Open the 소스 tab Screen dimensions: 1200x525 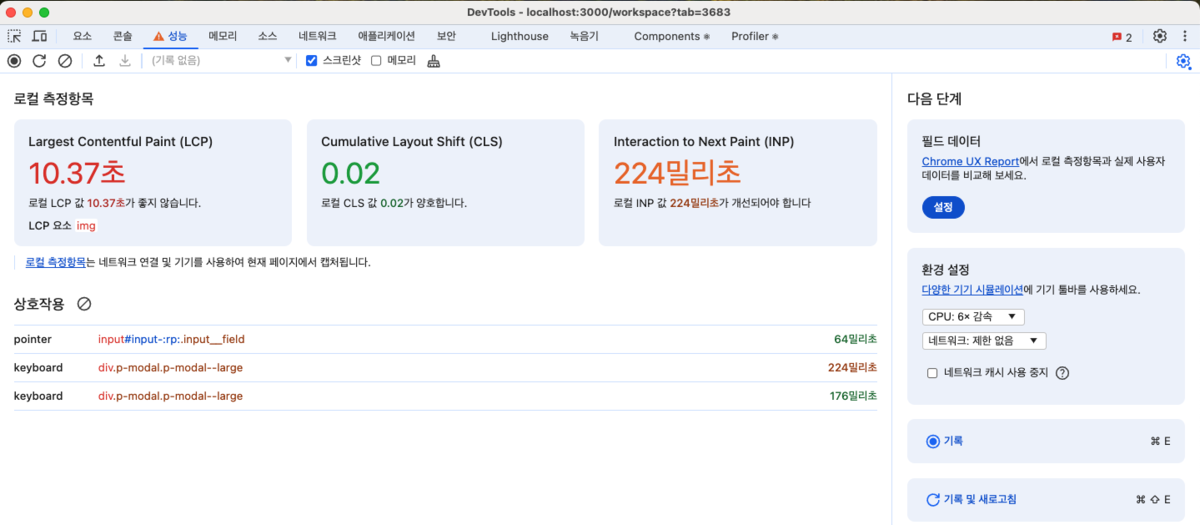coord(267,36)
